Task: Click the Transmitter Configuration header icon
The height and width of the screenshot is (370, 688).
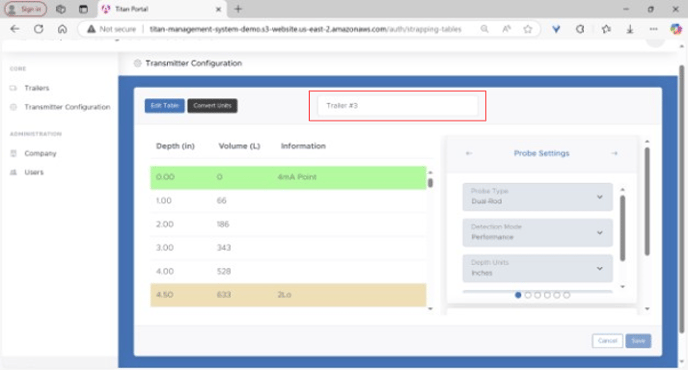Action: tap(137, 63)
